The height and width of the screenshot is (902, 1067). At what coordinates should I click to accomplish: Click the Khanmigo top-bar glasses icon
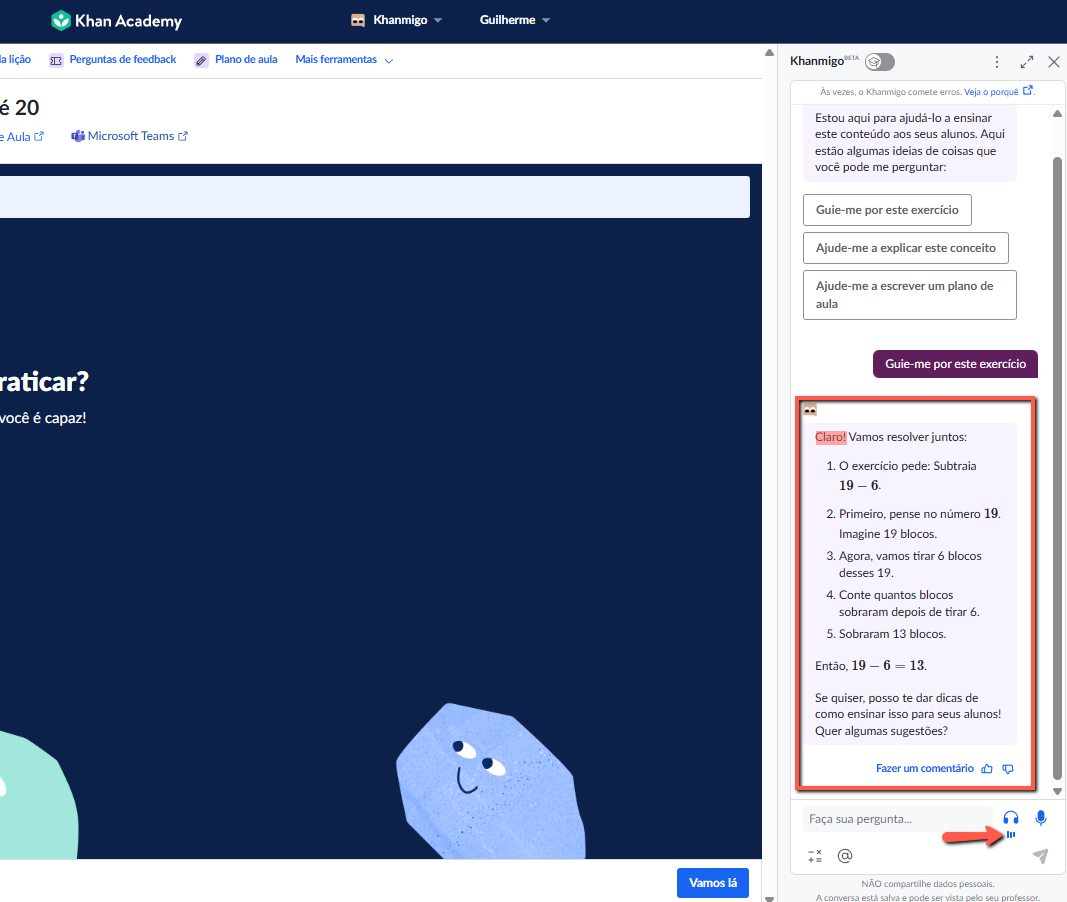(x=358, y=20)
